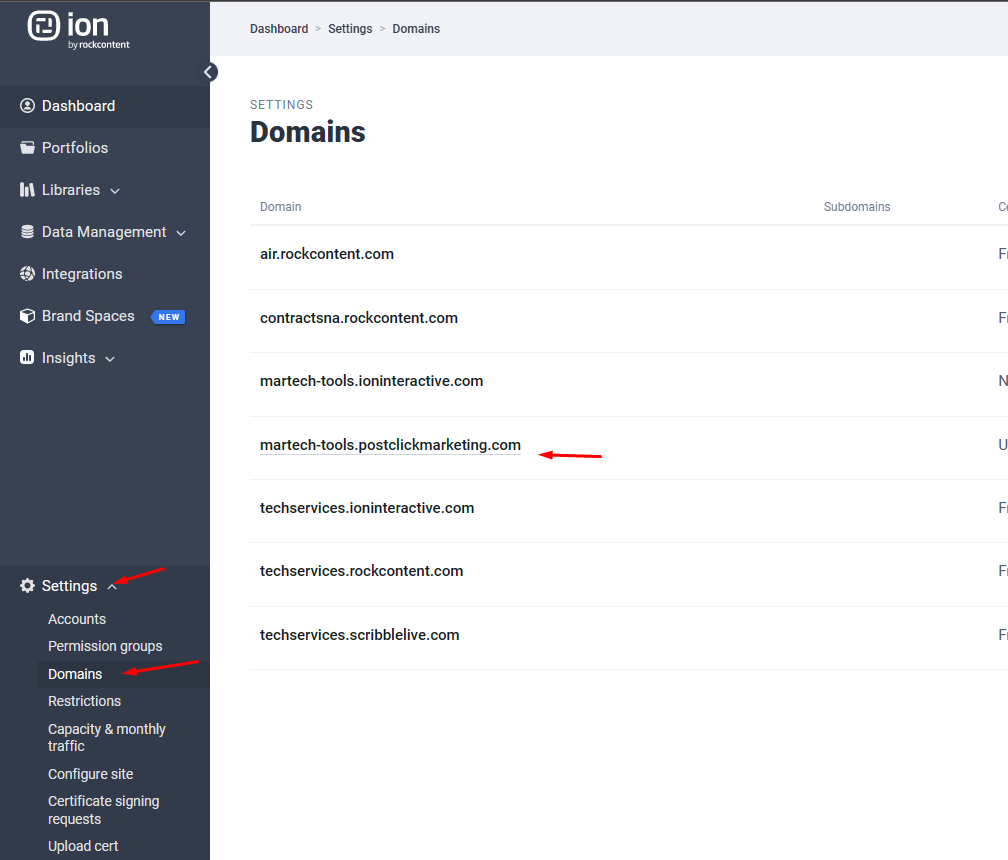
Task: Click the Integrations globe icon
Action: tap(27, 274)
